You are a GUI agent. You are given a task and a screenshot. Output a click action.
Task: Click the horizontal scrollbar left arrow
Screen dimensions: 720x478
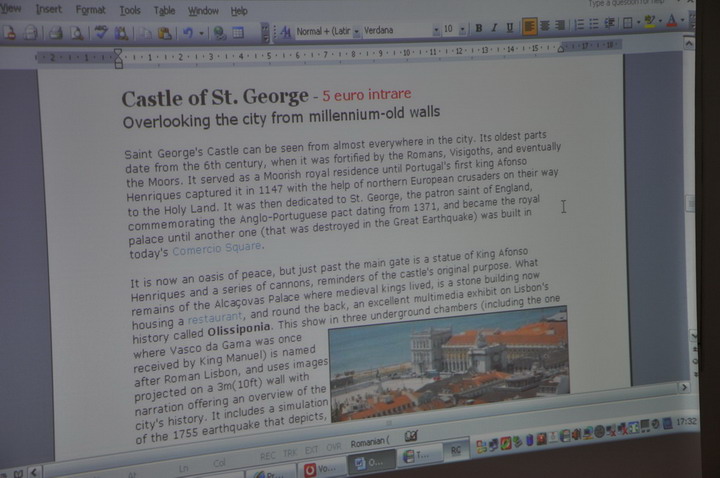coord(34,472)
